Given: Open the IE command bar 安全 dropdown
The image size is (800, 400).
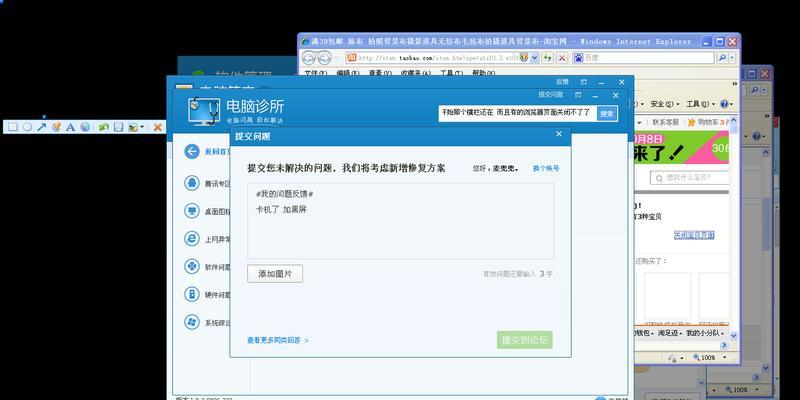Looking at the screenshot, I should [x=664, y=104].
